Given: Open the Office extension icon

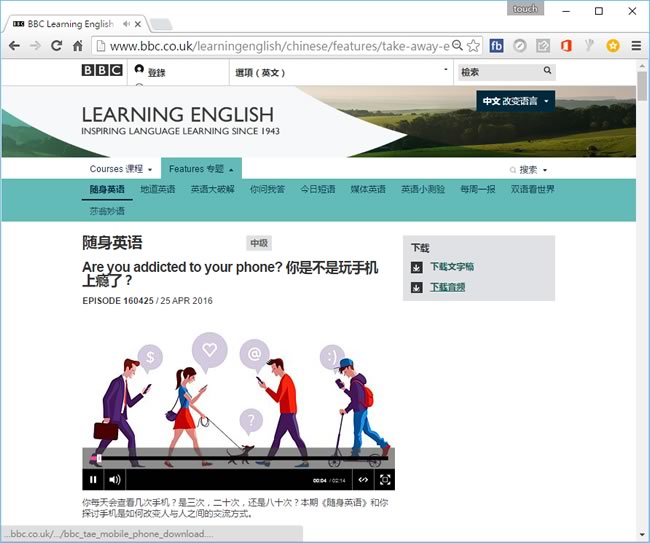Looking at the screenshot, I should pyautogui.click(x=566, y=46).
